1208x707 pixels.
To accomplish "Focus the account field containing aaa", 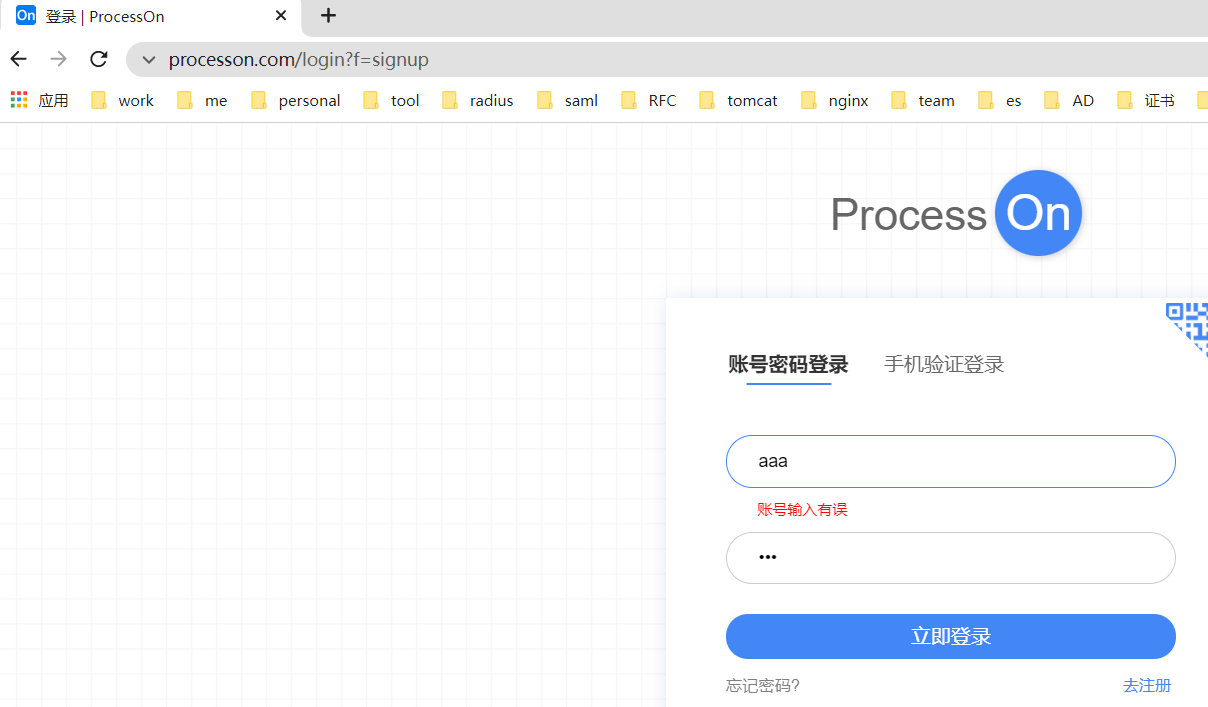I will [950, 461].
